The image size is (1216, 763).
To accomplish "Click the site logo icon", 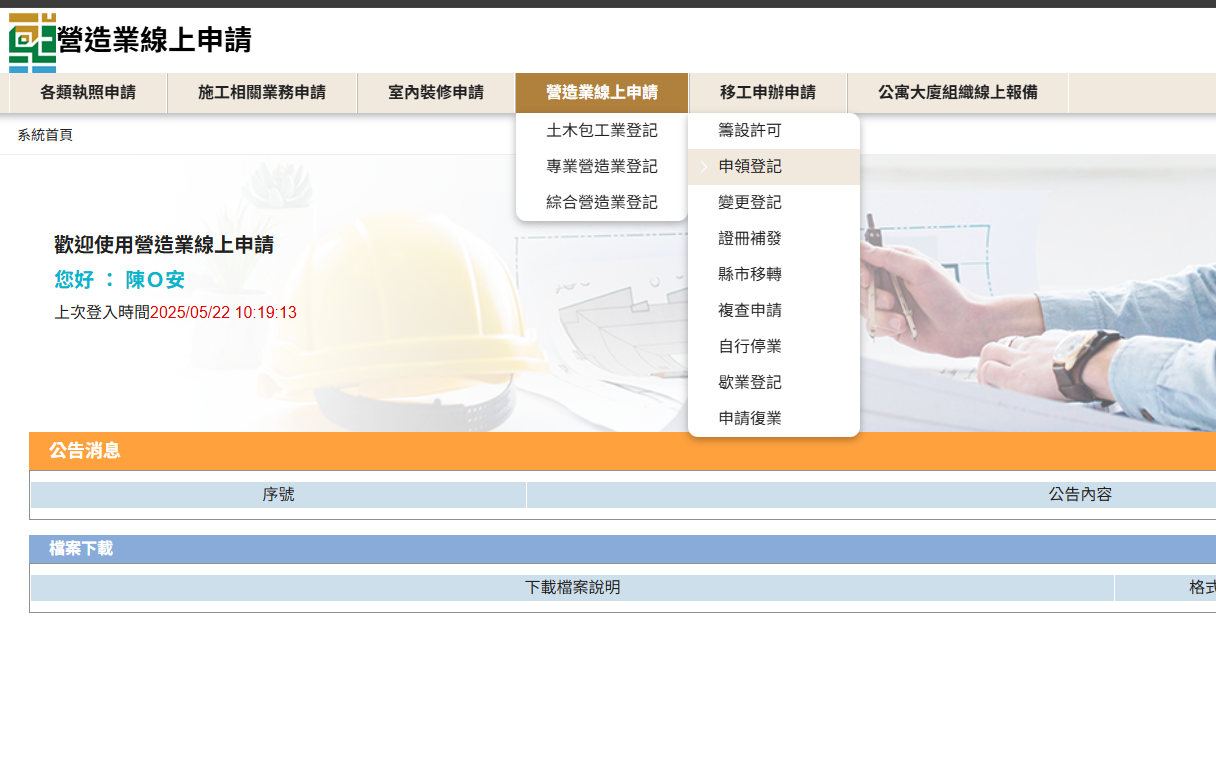I will coord(32,42).
